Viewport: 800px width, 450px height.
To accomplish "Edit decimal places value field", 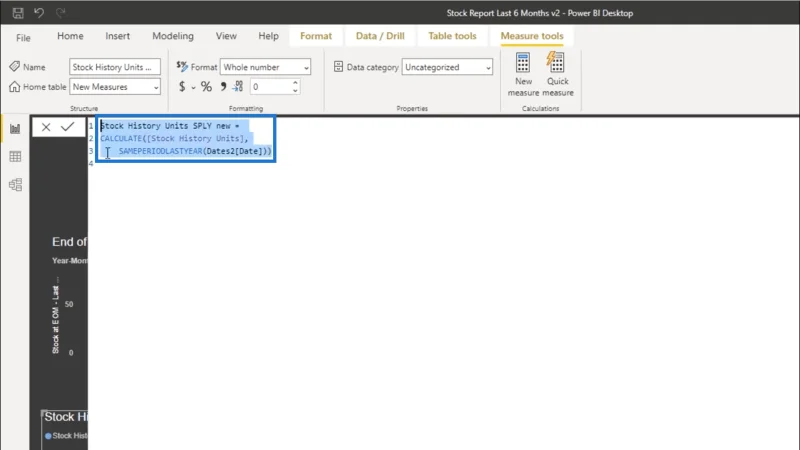I will pyautogui.click(x=270, y=87).
